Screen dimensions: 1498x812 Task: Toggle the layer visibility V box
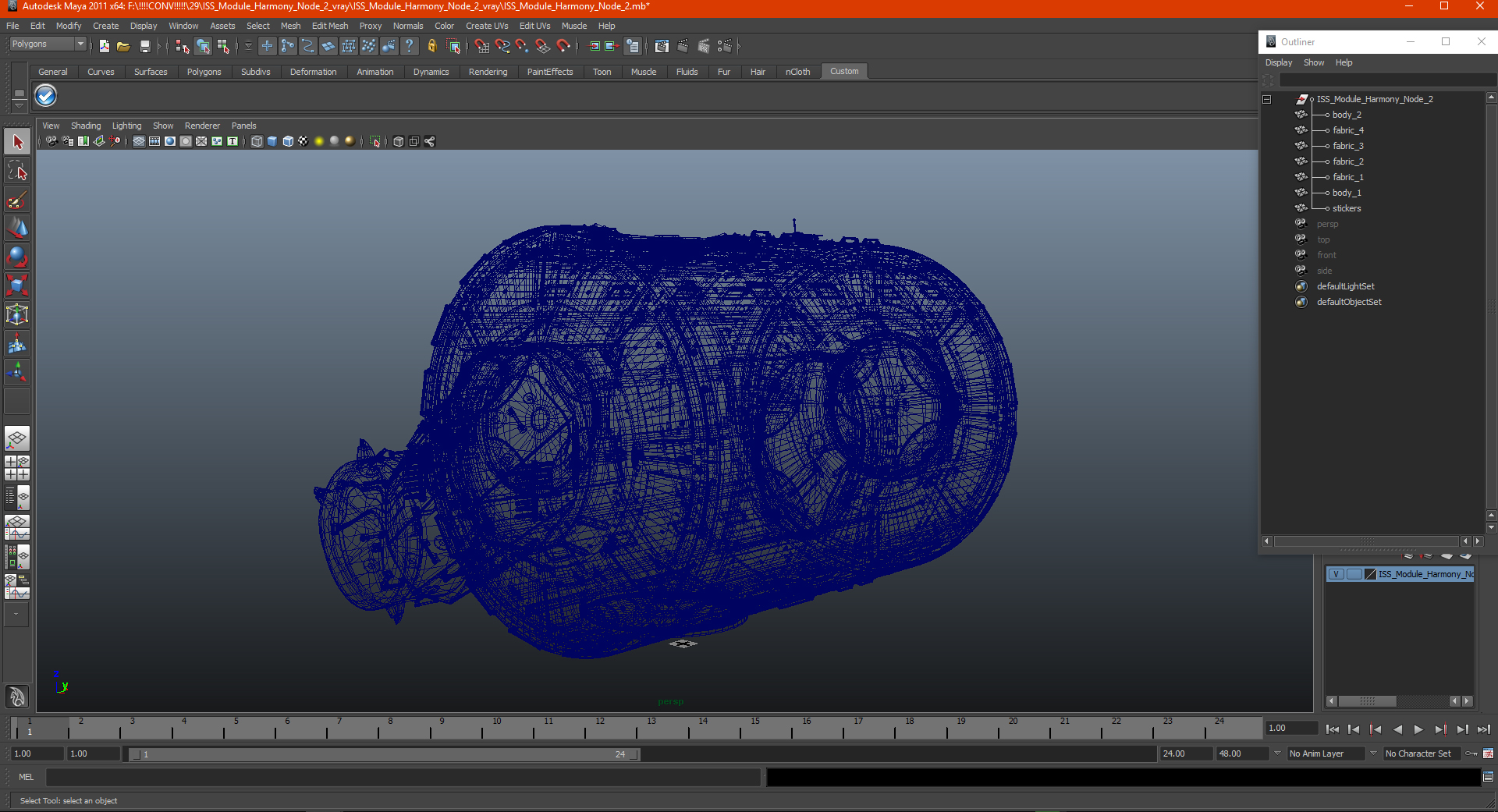(1336, 574)
